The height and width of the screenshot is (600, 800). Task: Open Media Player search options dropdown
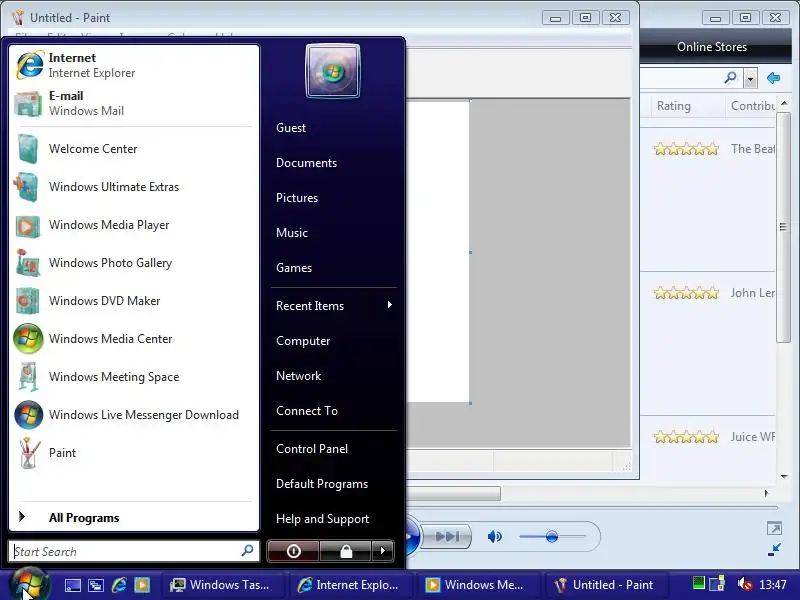tap(750, 79)
